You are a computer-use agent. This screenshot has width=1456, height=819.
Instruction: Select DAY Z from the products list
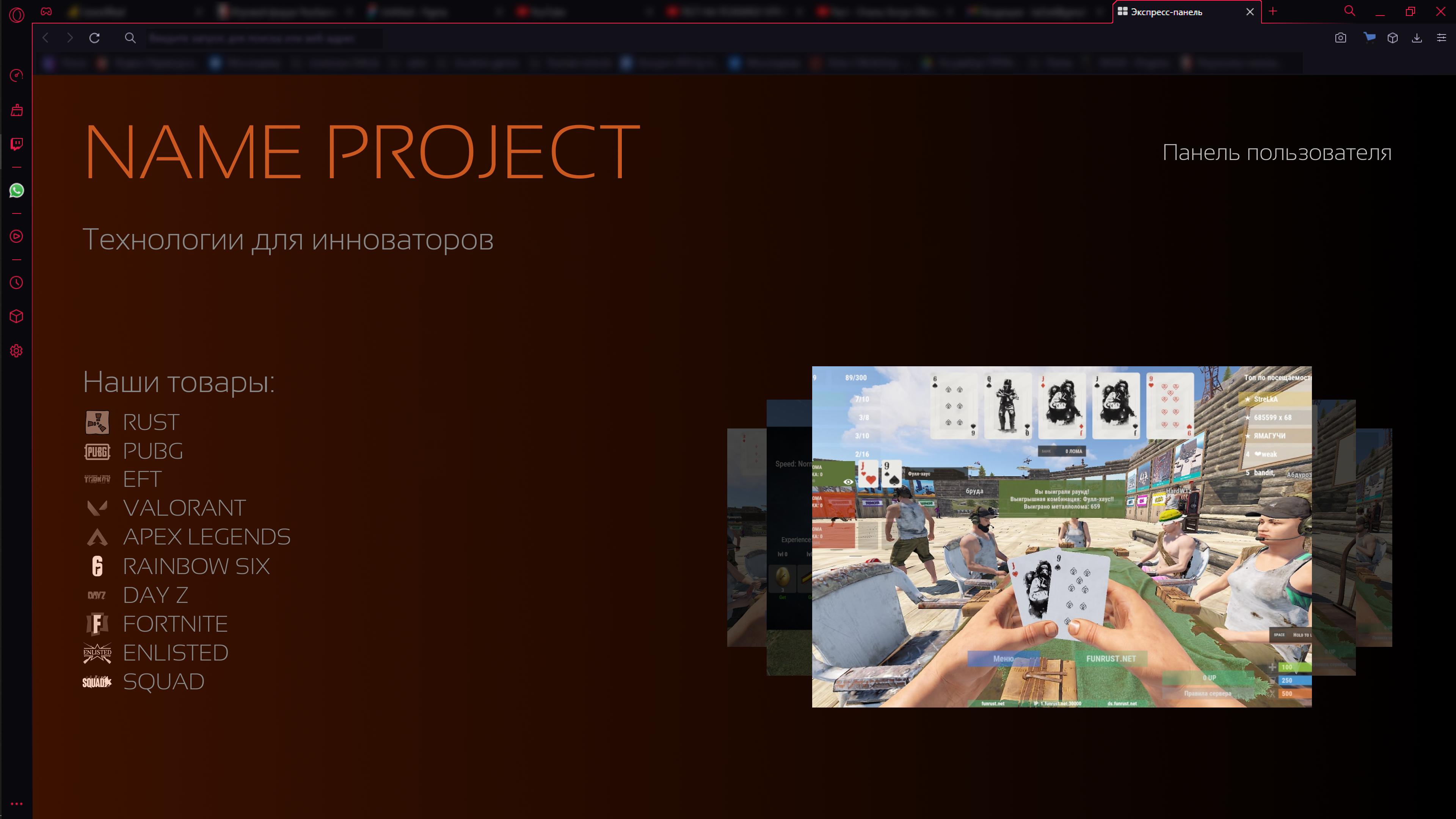tap(155, 595)
